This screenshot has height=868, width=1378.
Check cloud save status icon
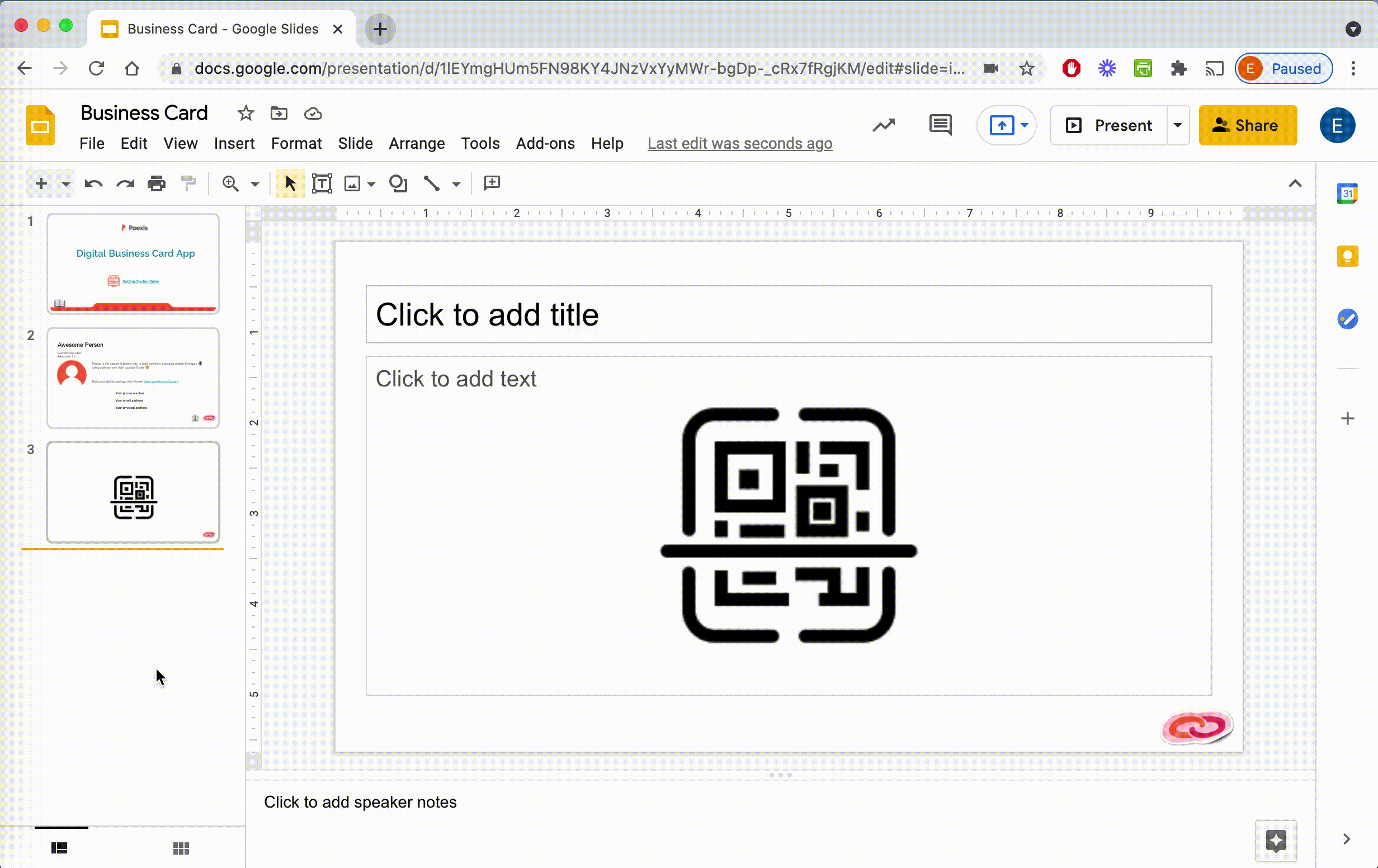pos(313,114)
